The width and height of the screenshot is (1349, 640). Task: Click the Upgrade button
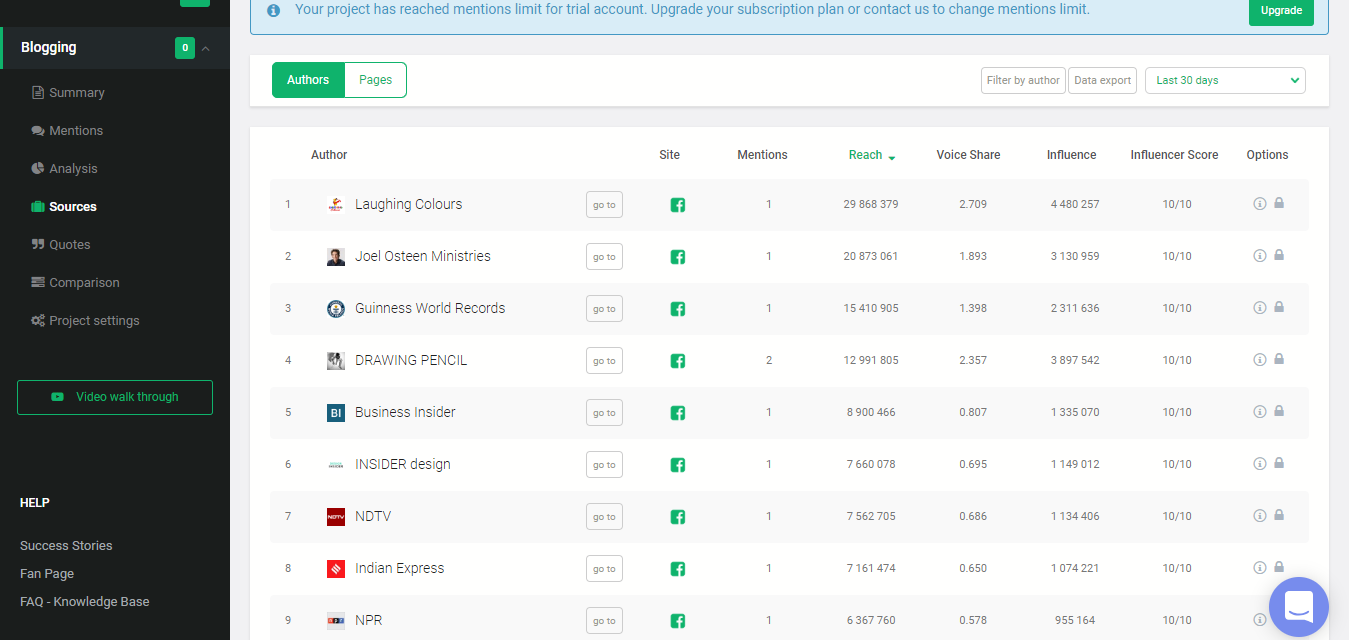tap(1280, 11)
